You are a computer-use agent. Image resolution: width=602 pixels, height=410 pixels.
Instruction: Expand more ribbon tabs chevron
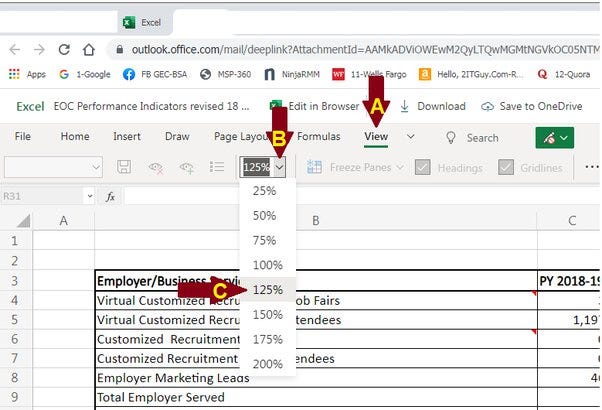click(x=410, y=136)
